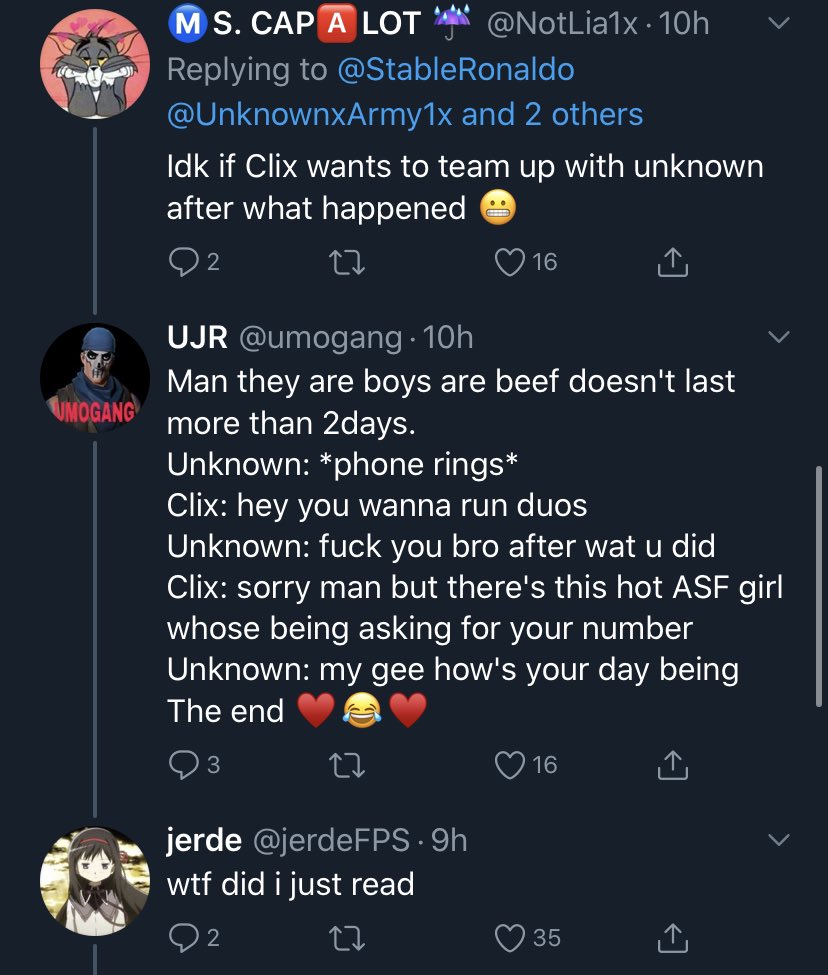Expand the UJR tweet options menu
Image resolution: width=828 pixels, height=975 pixels.
[x=779, y=337]
